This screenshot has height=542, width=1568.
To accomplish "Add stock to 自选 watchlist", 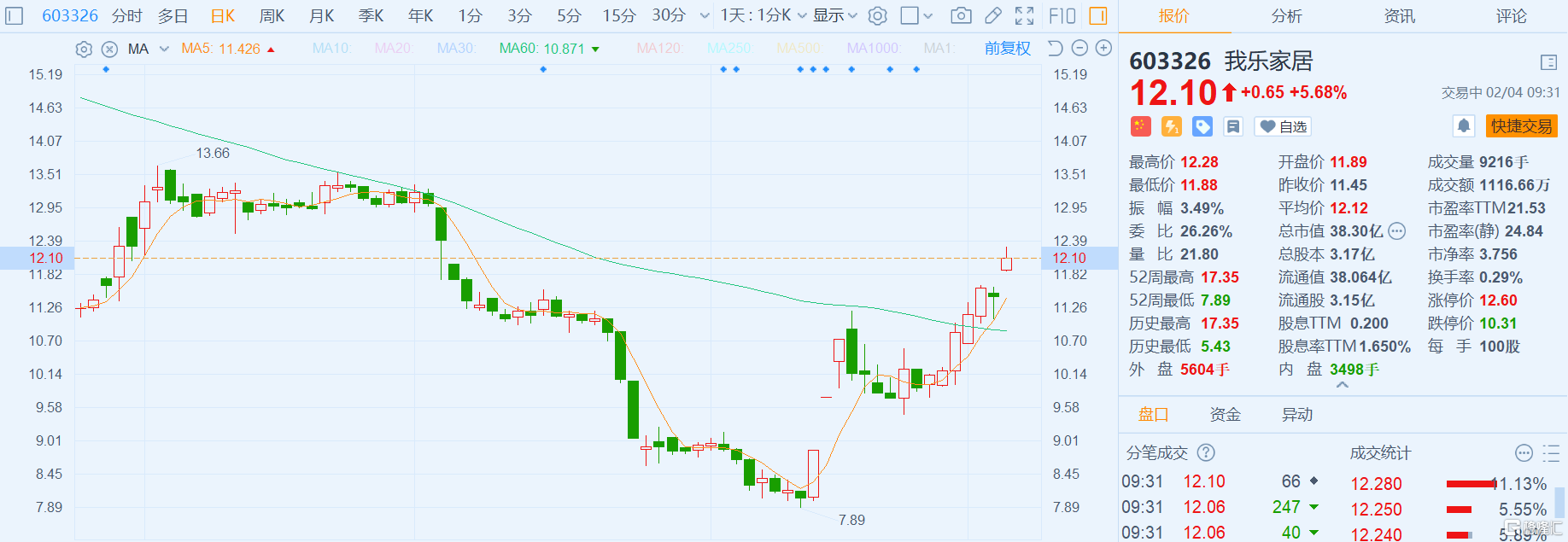I will point(1283,126).
